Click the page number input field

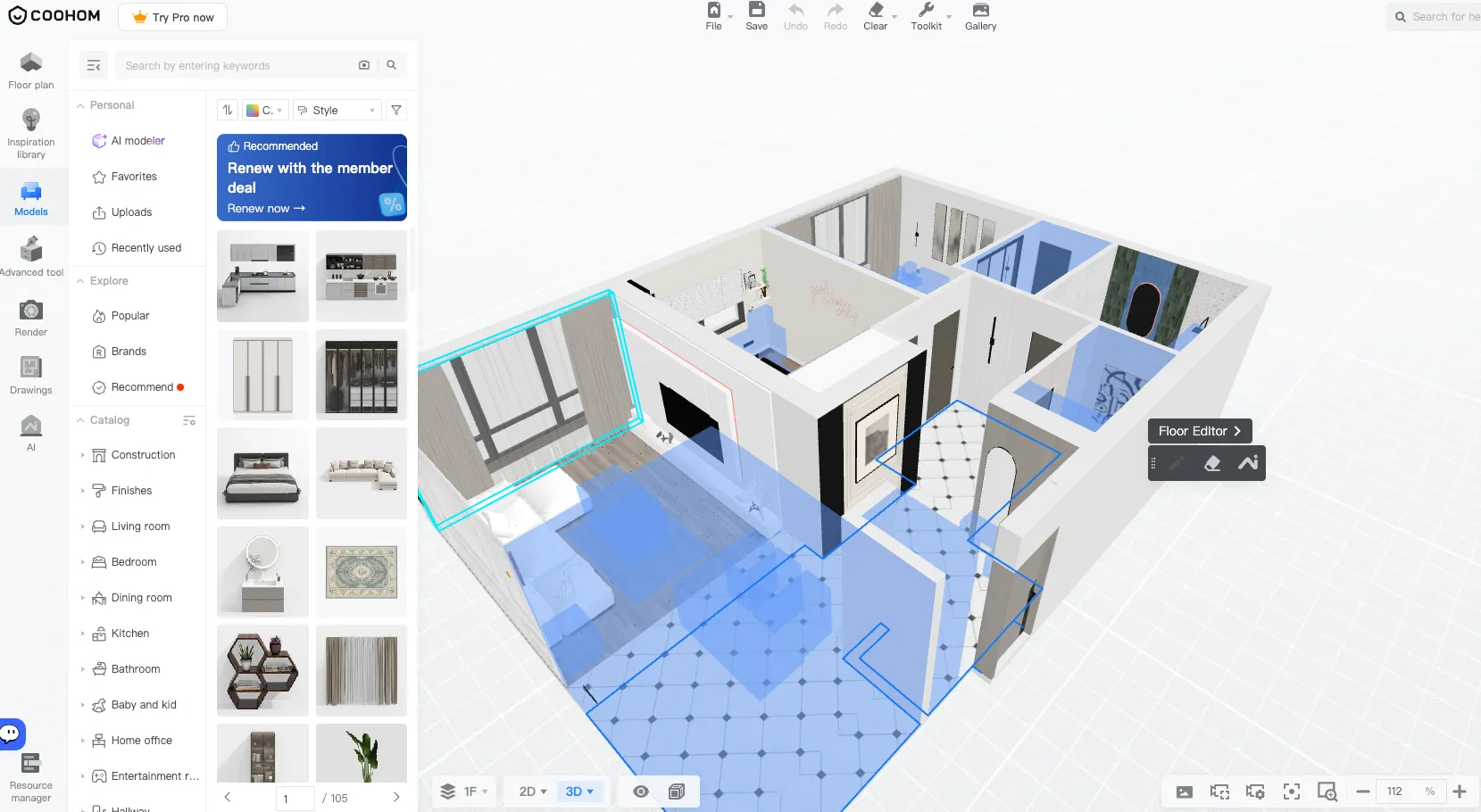(x=295, y=799)
